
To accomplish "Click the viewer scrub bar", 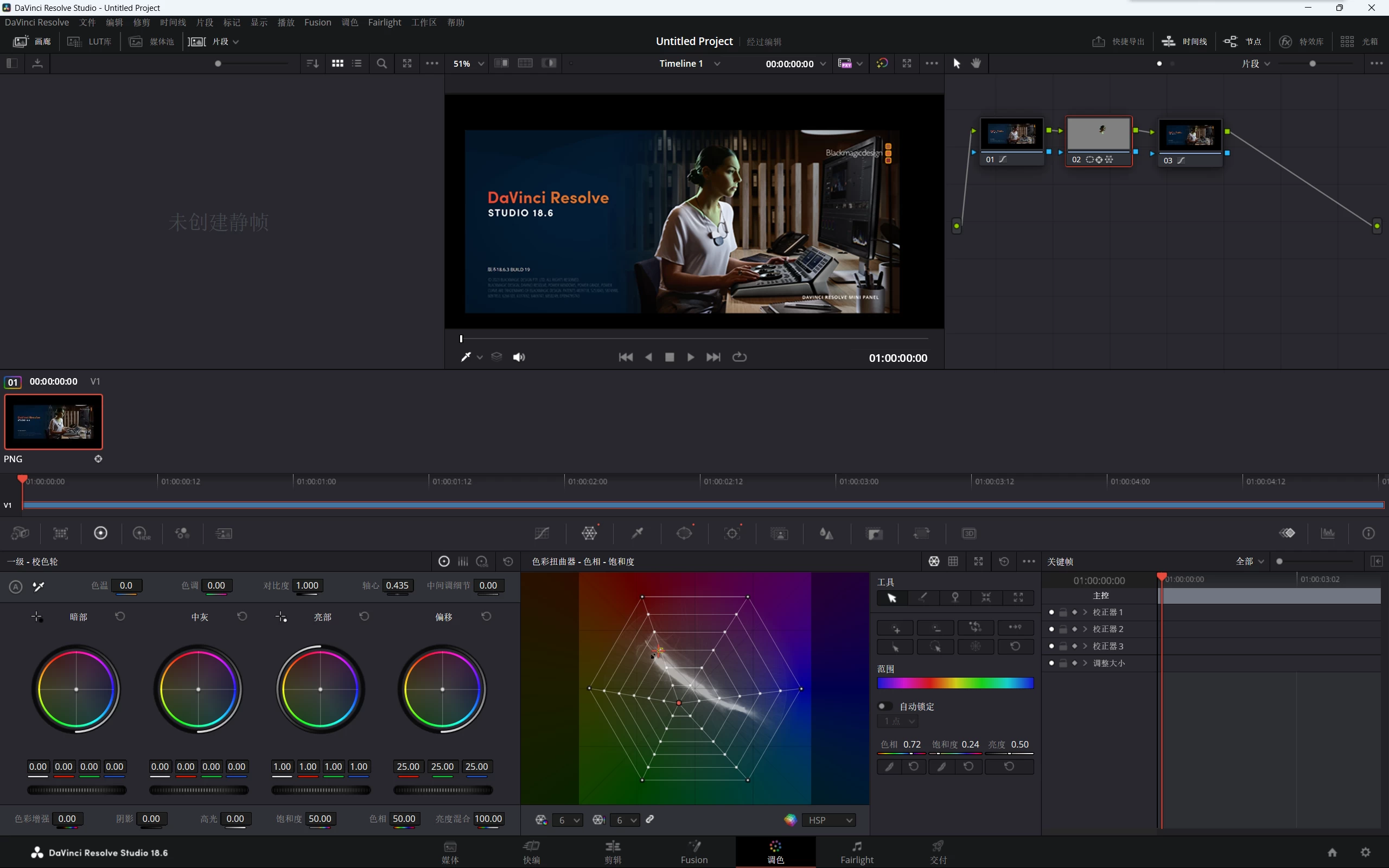I will coord(694,339).
